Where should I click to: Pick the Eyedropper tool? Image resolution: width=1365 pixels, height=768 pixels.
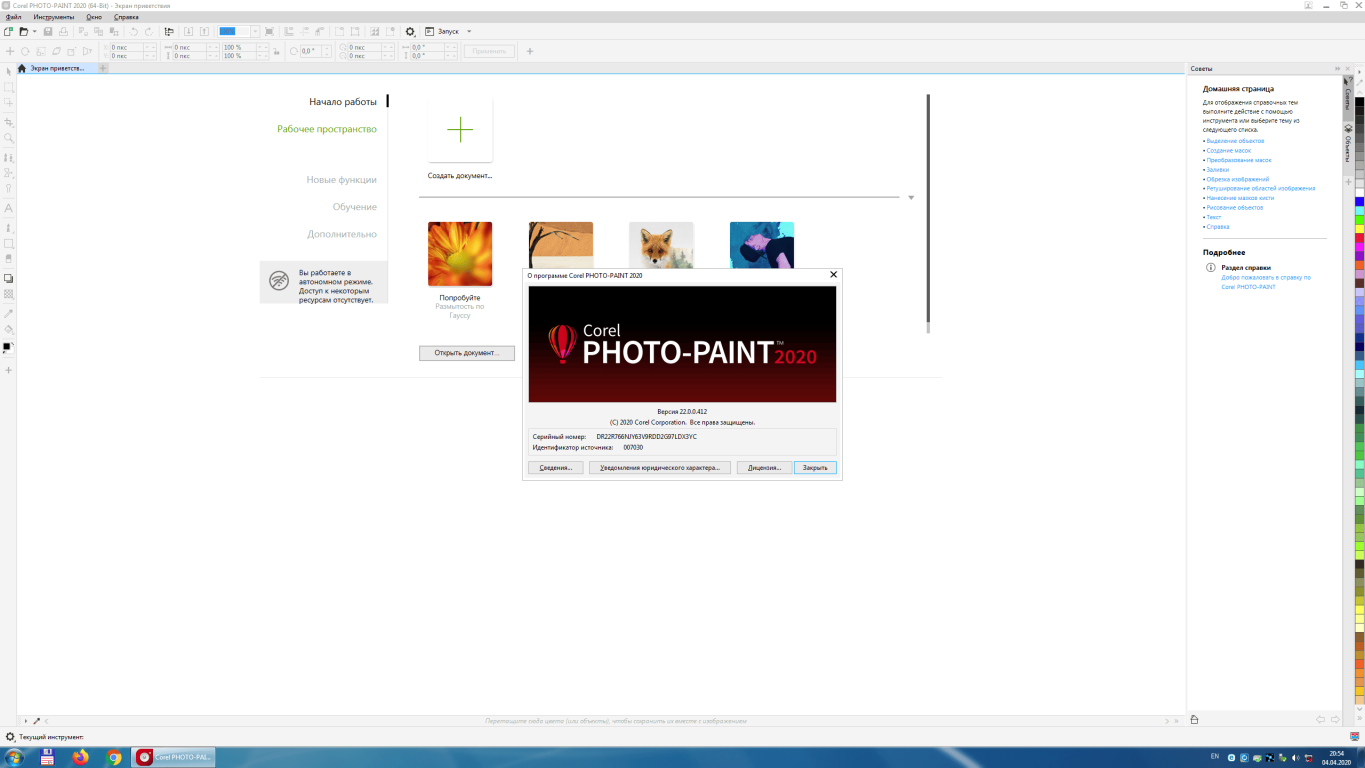9,313
